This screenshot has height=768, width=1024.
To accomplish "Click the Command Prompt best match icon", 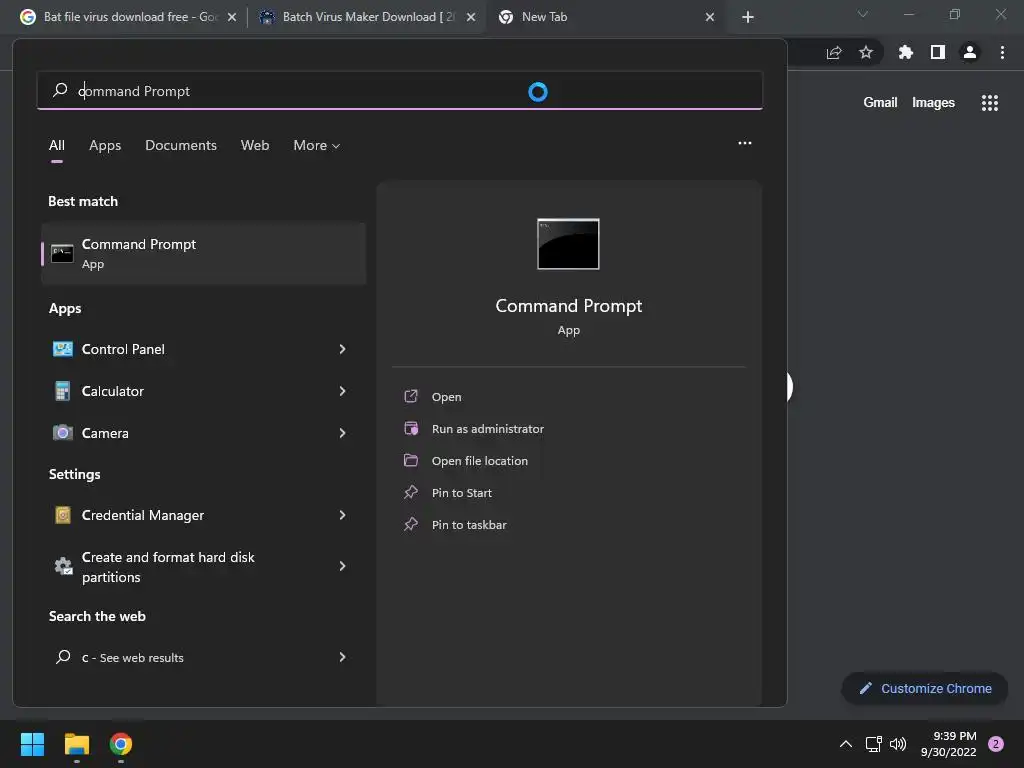I will [x=62, y=253].
